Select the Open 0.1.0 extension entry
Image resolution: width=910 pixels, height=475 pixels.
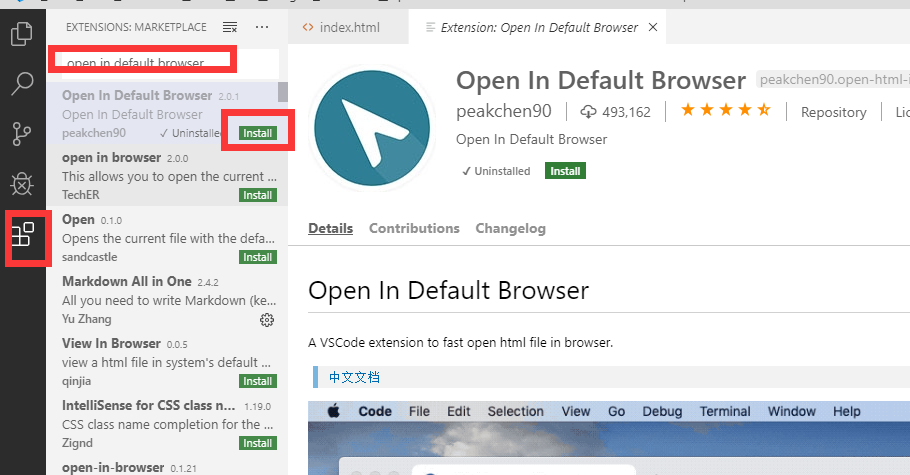pyautogui.click(x=167, y=238)
